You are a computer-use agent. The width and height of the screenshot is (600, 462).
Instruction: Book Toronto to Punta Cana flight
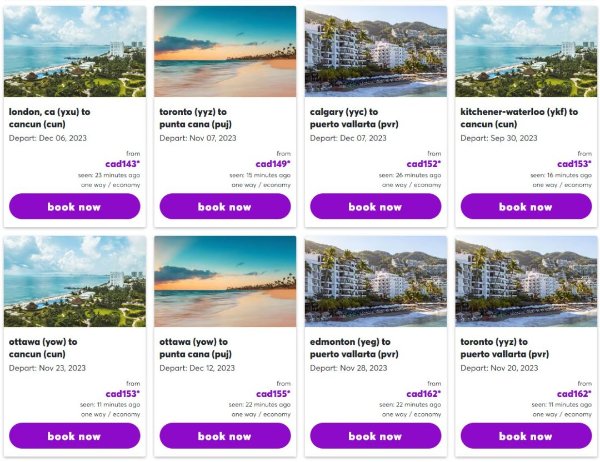click(225, 207)
